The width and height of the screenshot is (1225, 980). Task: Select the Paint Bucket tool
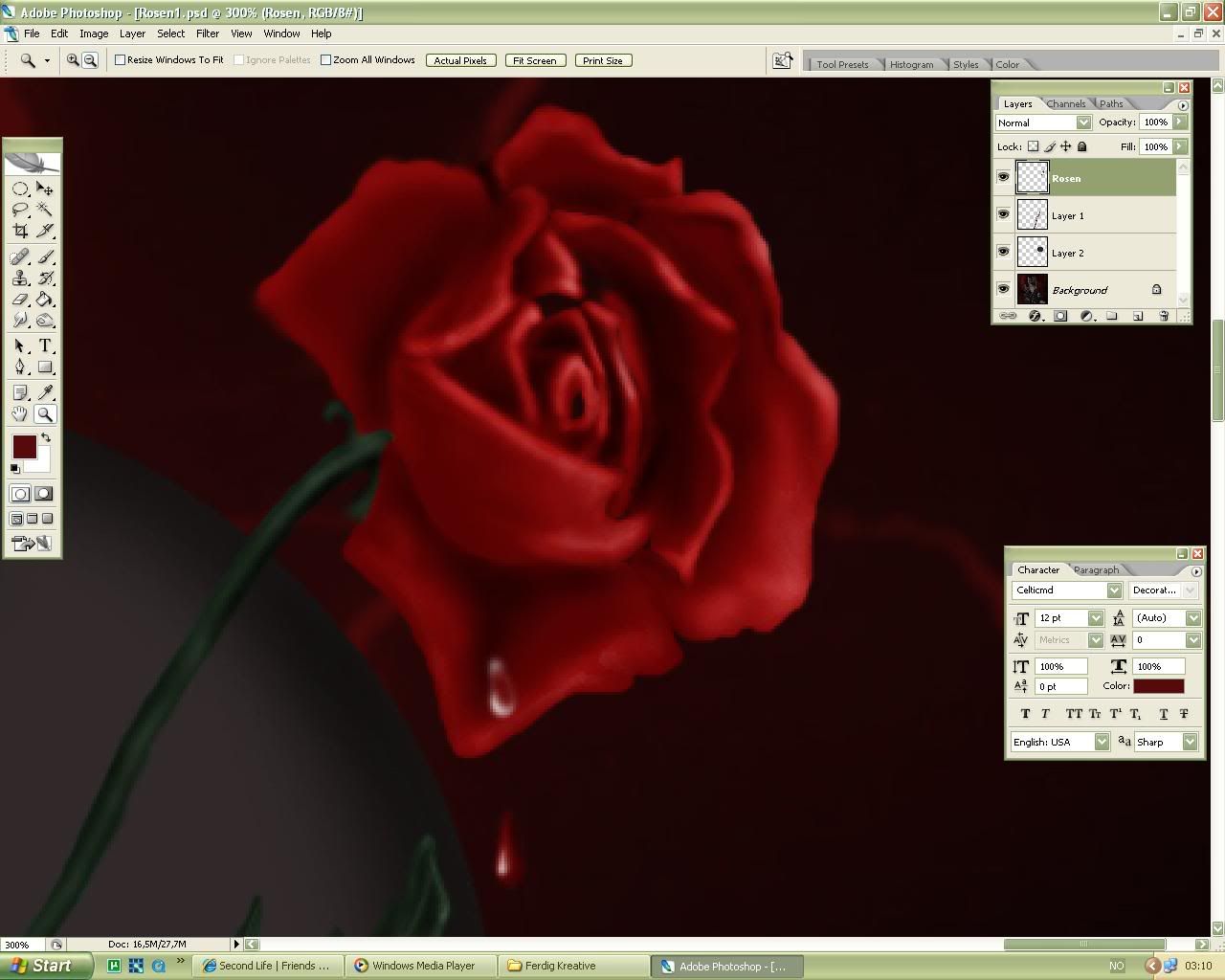pyautogui.click(x=45, y=300)
